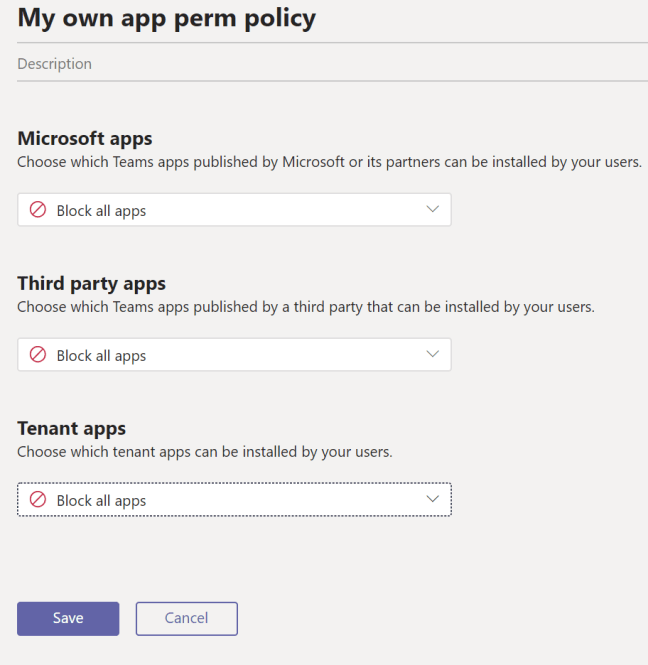Screen dimensions: 648x665
Task: Save the app permission policy
Action: [68, 618]
